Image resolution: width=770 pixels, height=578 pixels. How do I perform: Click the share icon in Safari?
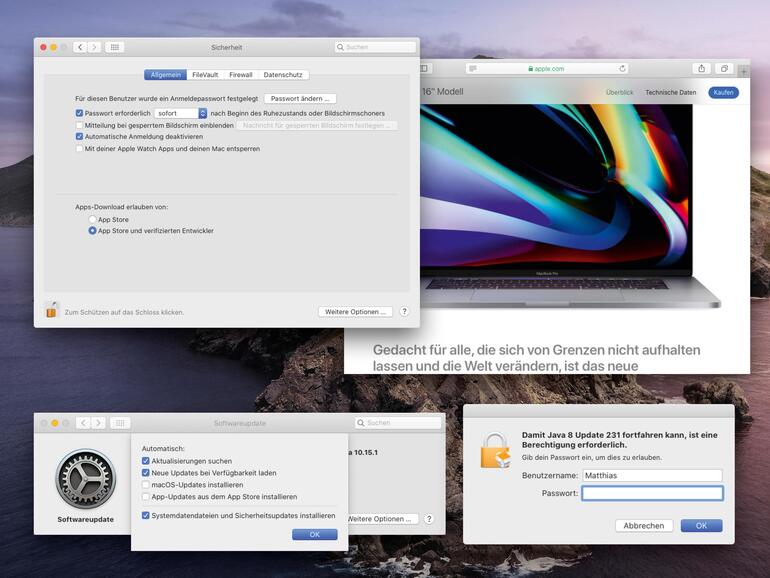pos(702,69)
